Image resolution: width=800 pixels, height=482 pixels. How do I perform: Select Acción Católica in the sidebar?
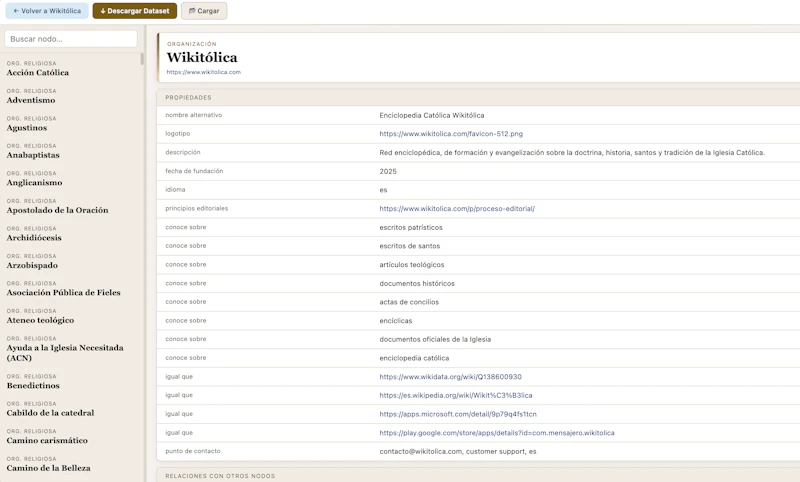[38, 73]
